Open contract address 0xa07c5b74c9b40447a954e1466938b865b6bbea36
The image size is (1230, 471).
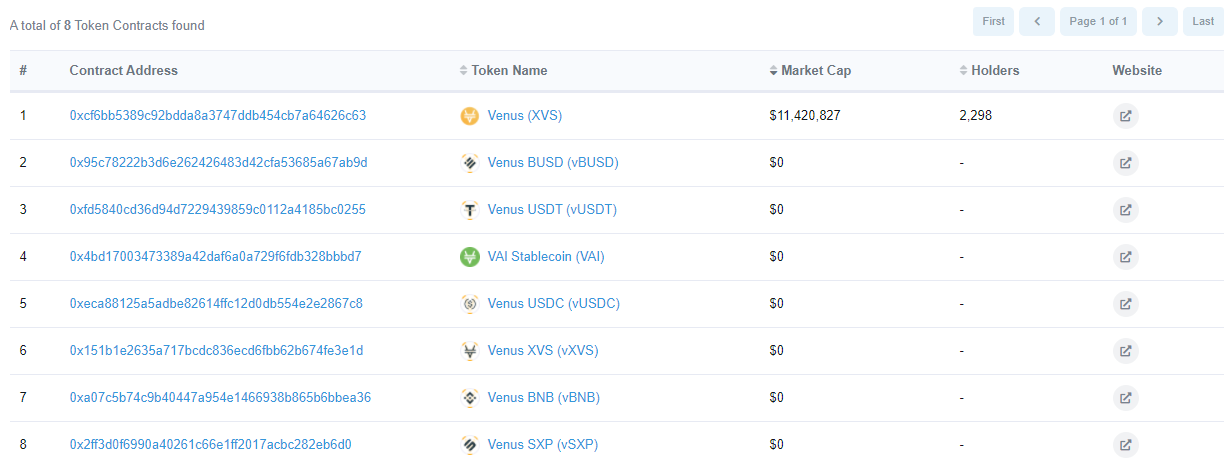(x=220, y=398)
